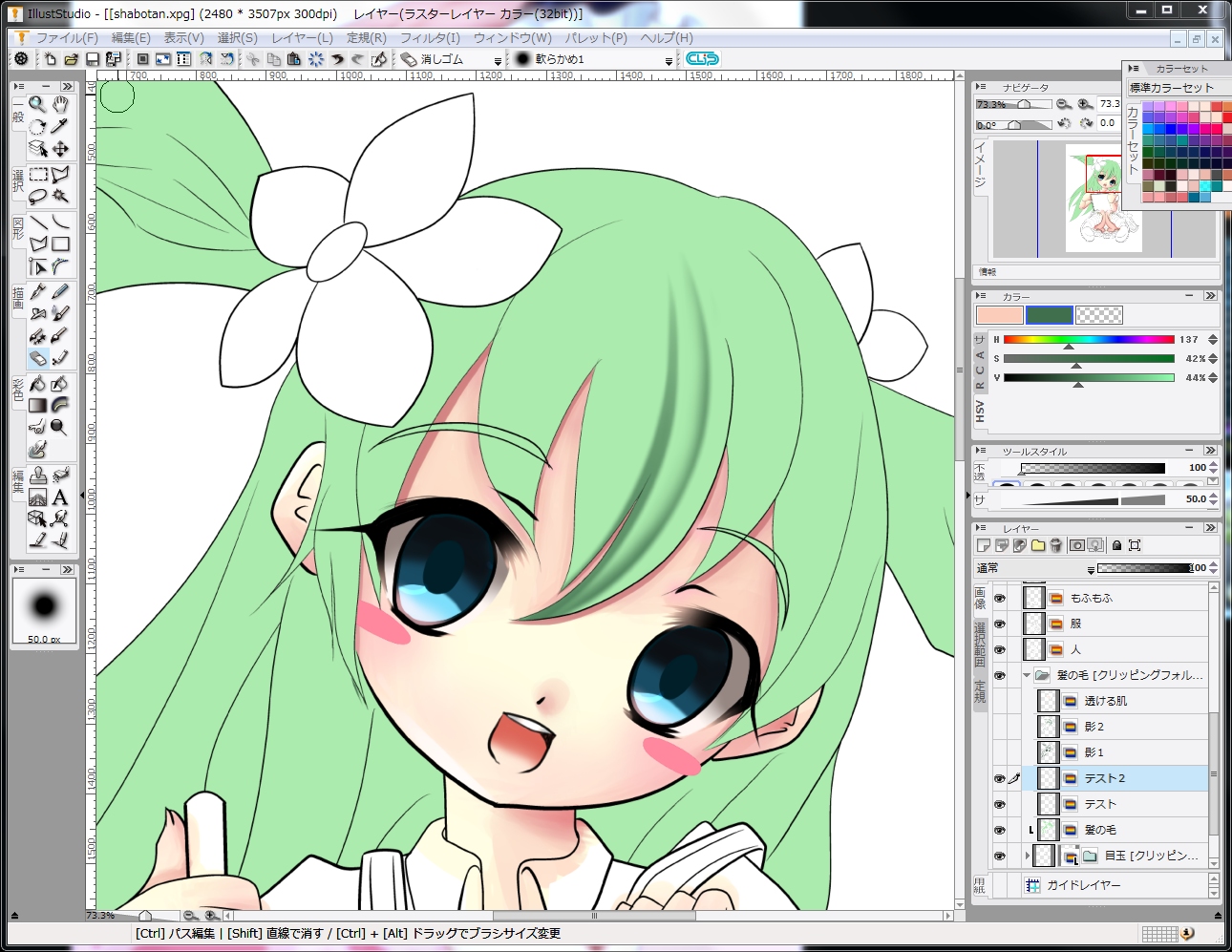Select the Gradient tool

37,406
